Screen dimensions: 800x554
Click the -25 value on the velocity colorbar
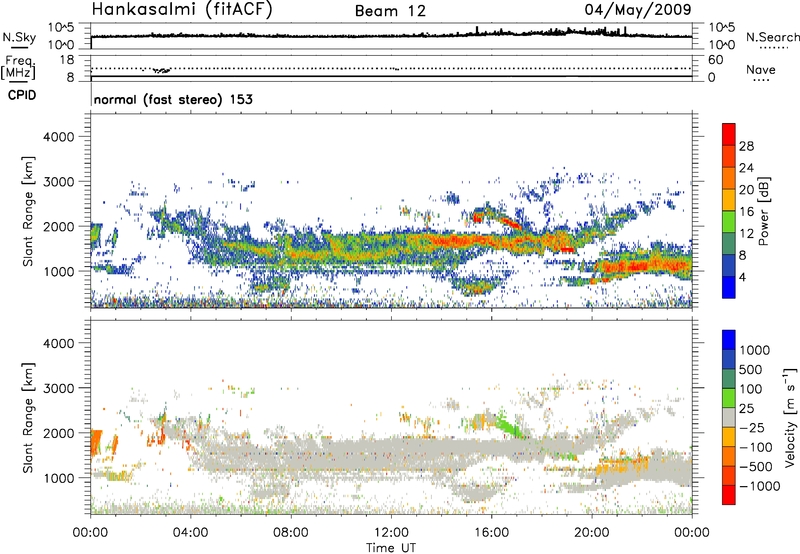pyautogui.click(x=754, y=428)
